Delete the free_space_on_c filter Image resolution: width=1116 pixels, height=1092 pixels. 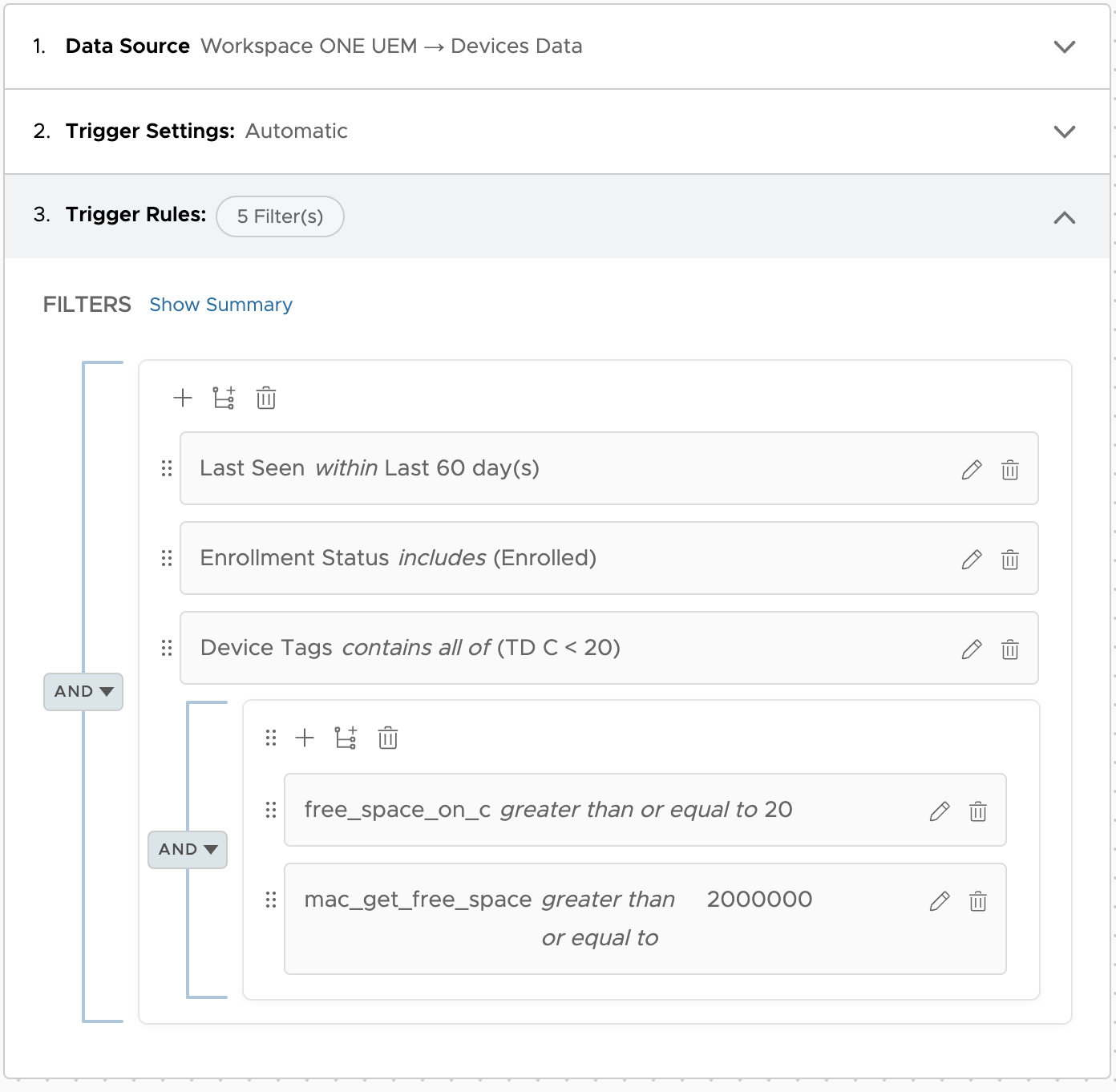[x=977, y=811]
